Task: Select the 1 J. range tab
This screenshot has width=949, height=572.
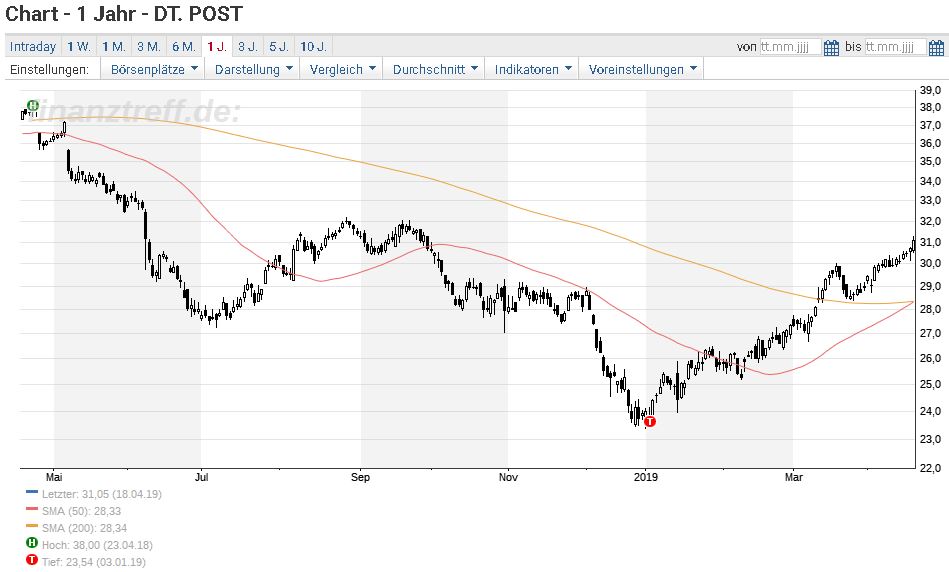Action: click(x=217, y=47)
